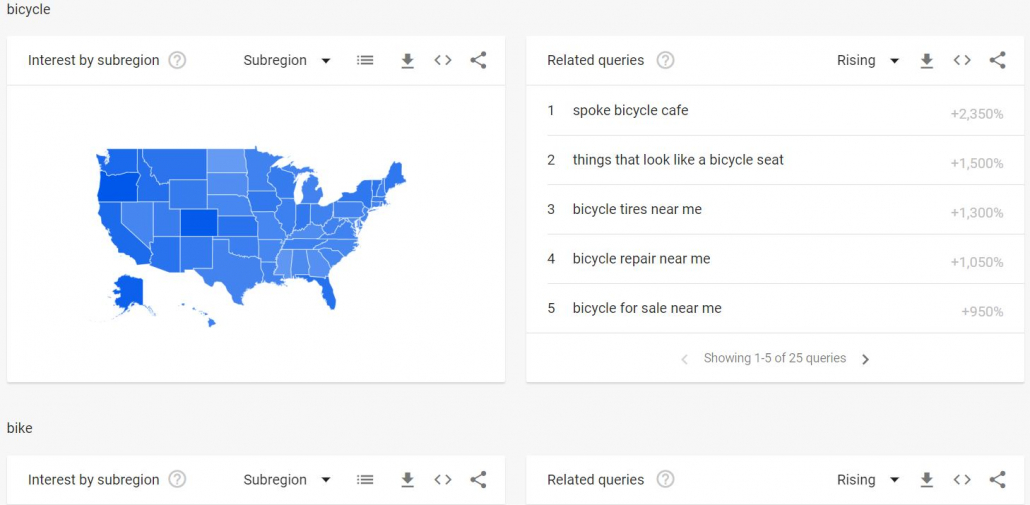Download bicycle related queries data
Viewport: 1030px width, 505px height.
(x=926, y=60)
